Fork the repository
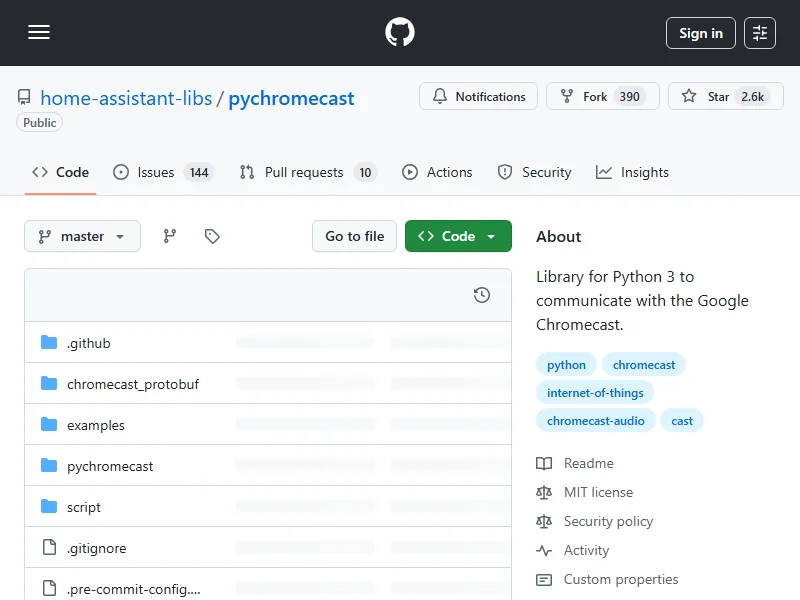Image resolution: width=800 pixels, height=600 pixels. click(602, 97)
